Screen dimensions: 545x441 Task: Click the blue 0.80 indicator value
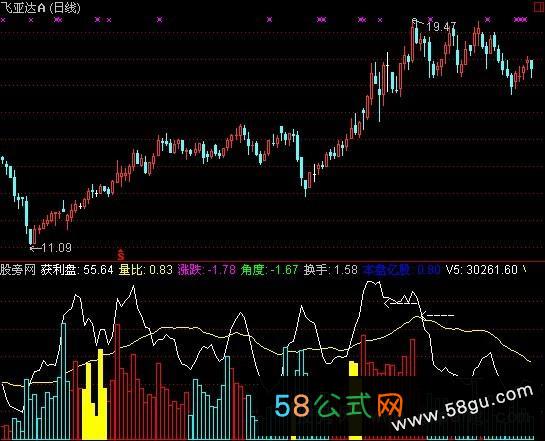pos(429,270)
